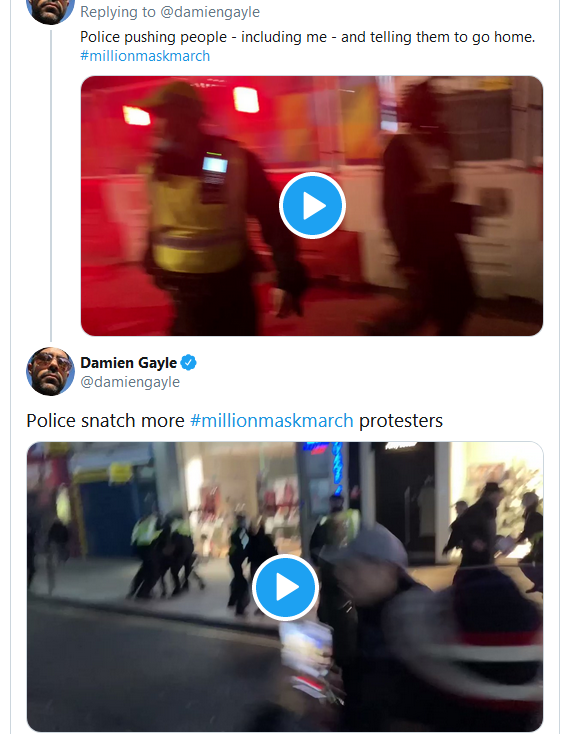Click the 'Damien Gayle' display name
Screen dimensions: 573x734
129,363
